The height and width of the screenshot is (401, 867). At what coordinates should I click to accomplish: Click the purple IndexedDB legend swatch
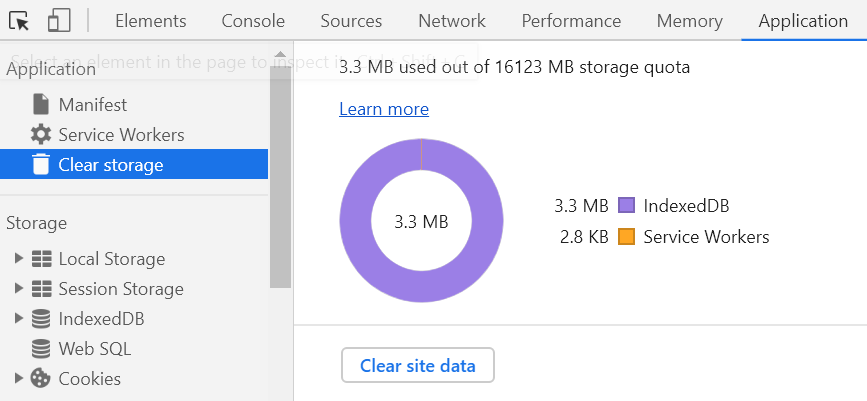pyautogui.click(x=626, y=206)
